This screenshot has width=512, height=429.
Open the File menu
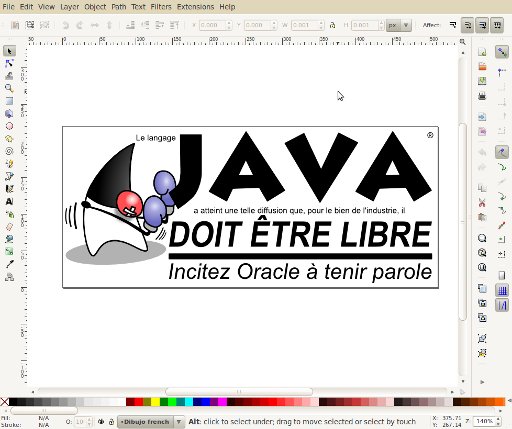tap(8, 7)
